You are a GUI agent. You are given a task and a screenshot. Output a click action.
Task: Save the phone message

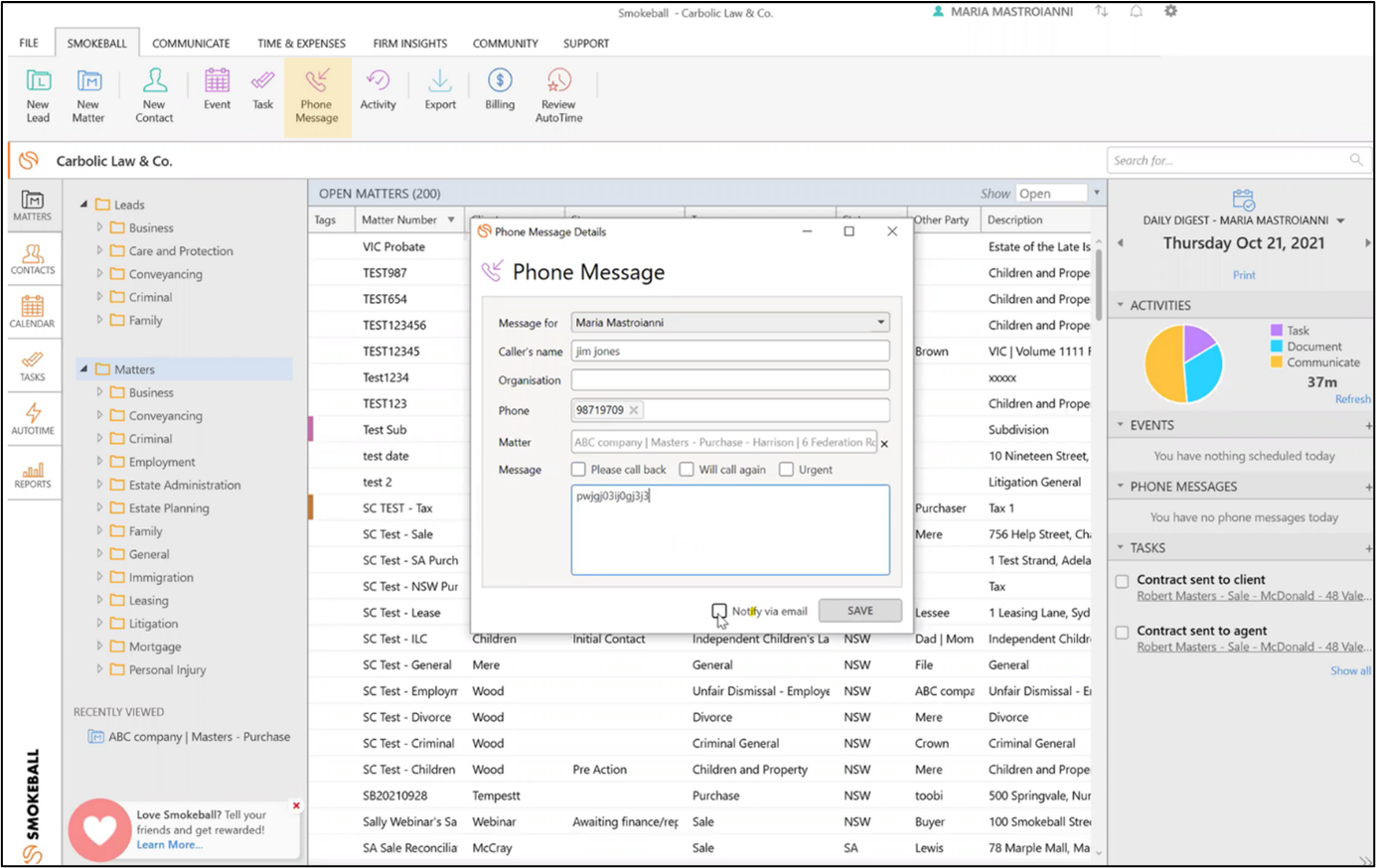click(x=860, y=611)
